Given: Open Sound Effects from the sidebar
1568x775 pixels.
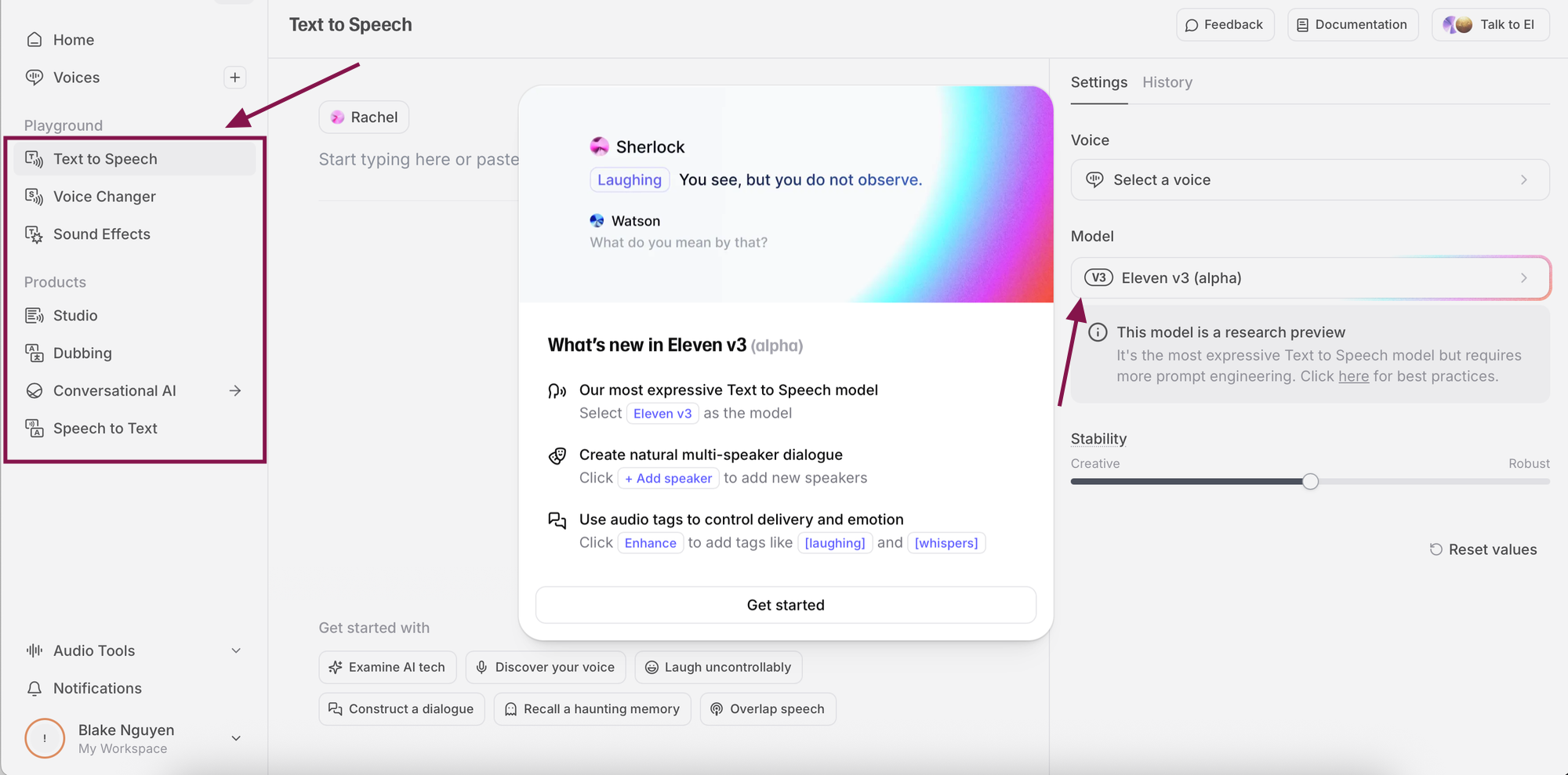Looking at the screenshot, I should 135,234.
